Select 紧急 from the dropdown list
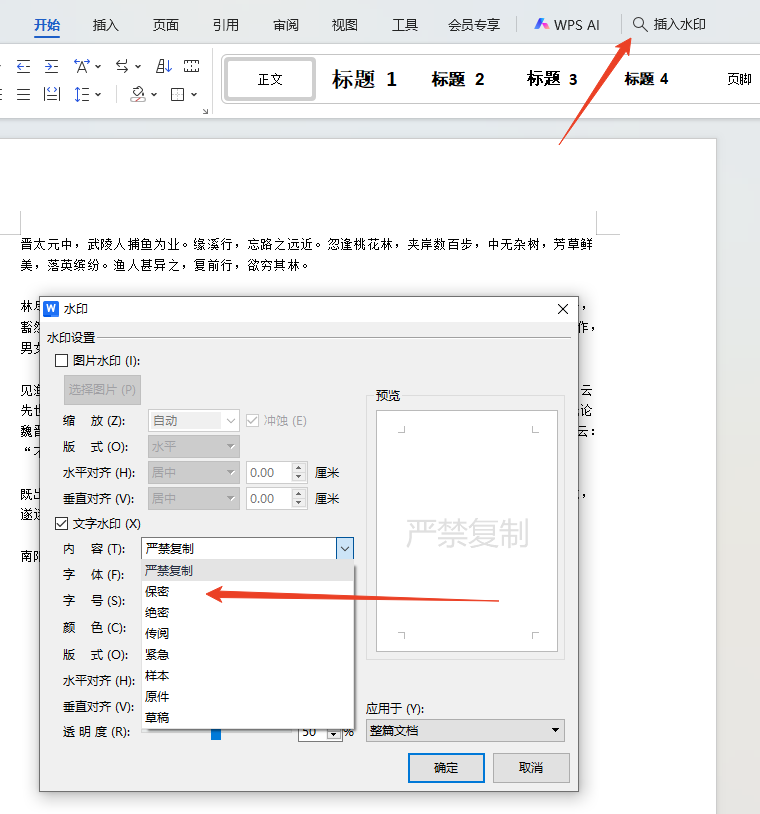 point(248,655)
